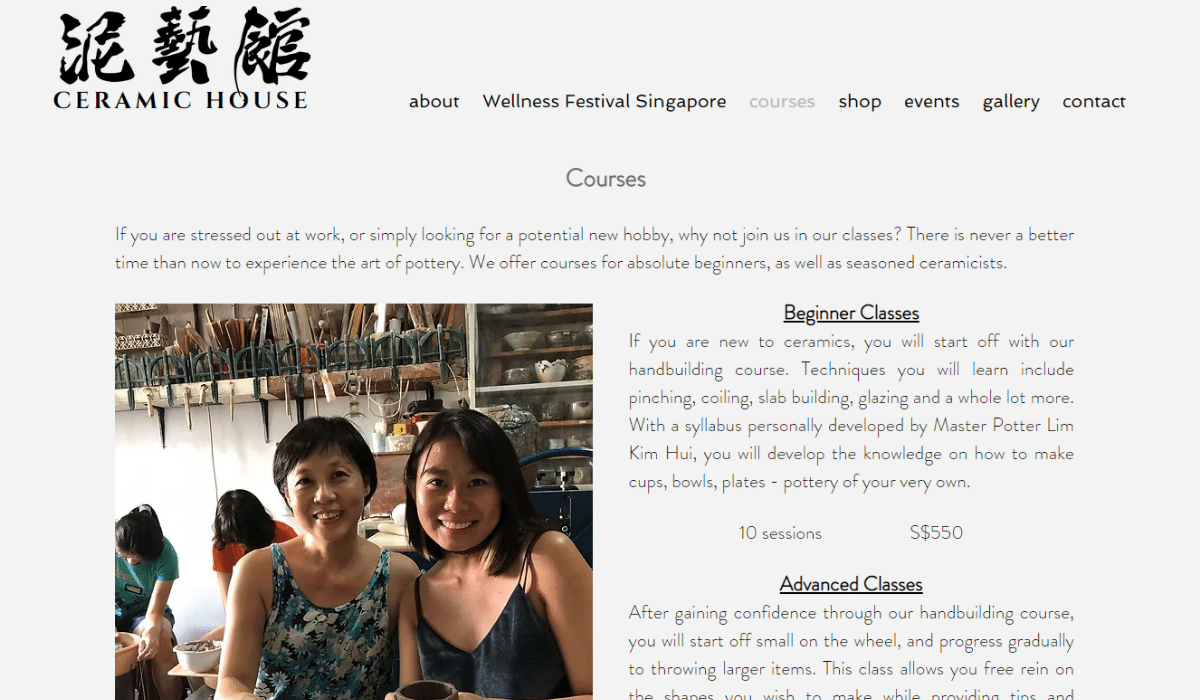Image resolution: width=1200 pixels, height=700 pixels.
Task: Click the S$550 price
Action: pyautogui.click(x=936, y=533)
